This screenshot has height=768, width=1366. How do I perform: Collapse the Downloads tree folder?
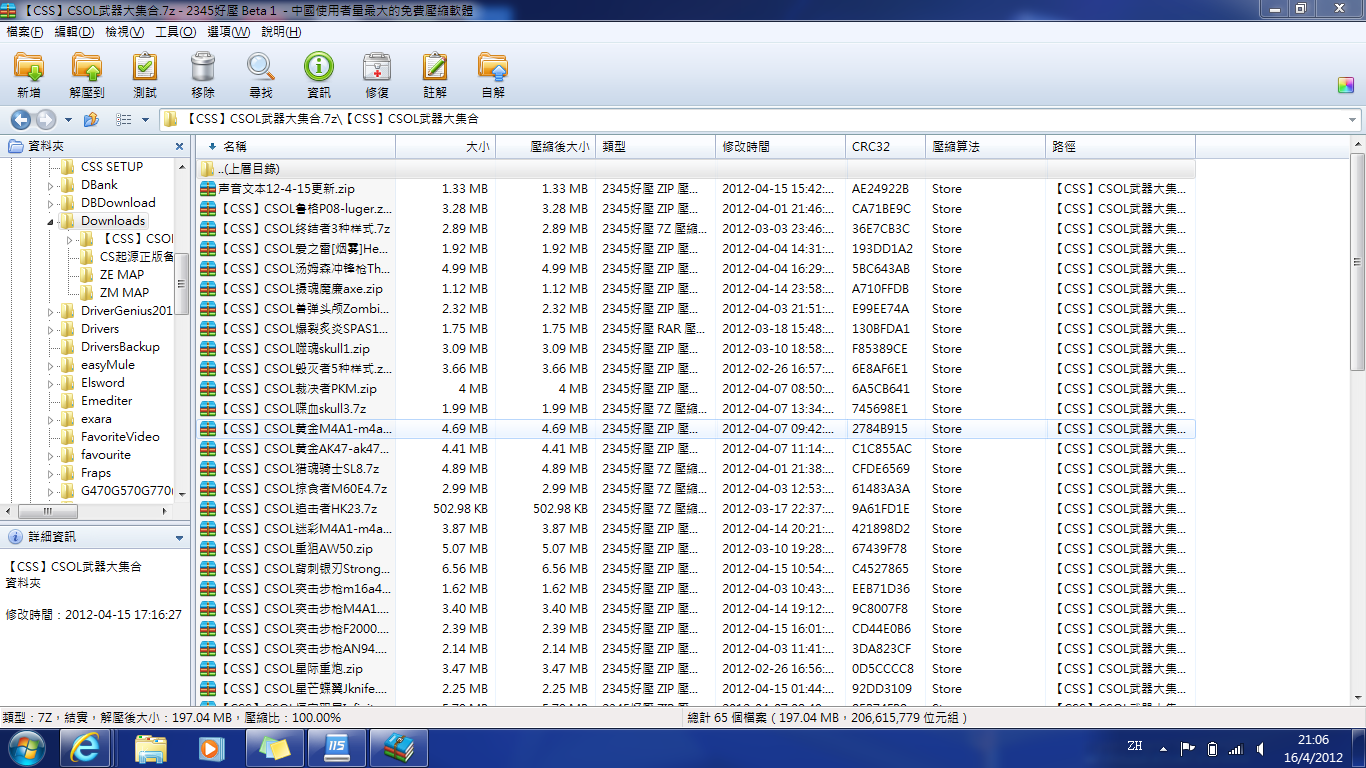coord(51,221)
